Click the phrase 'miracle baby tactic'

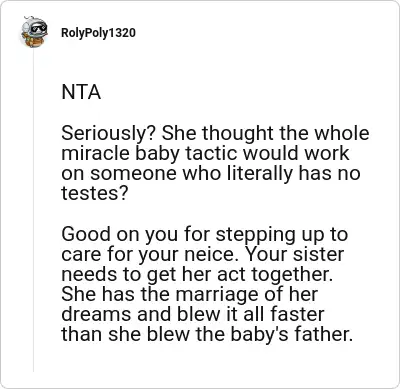pyautogui.click(x=150, y=154)
